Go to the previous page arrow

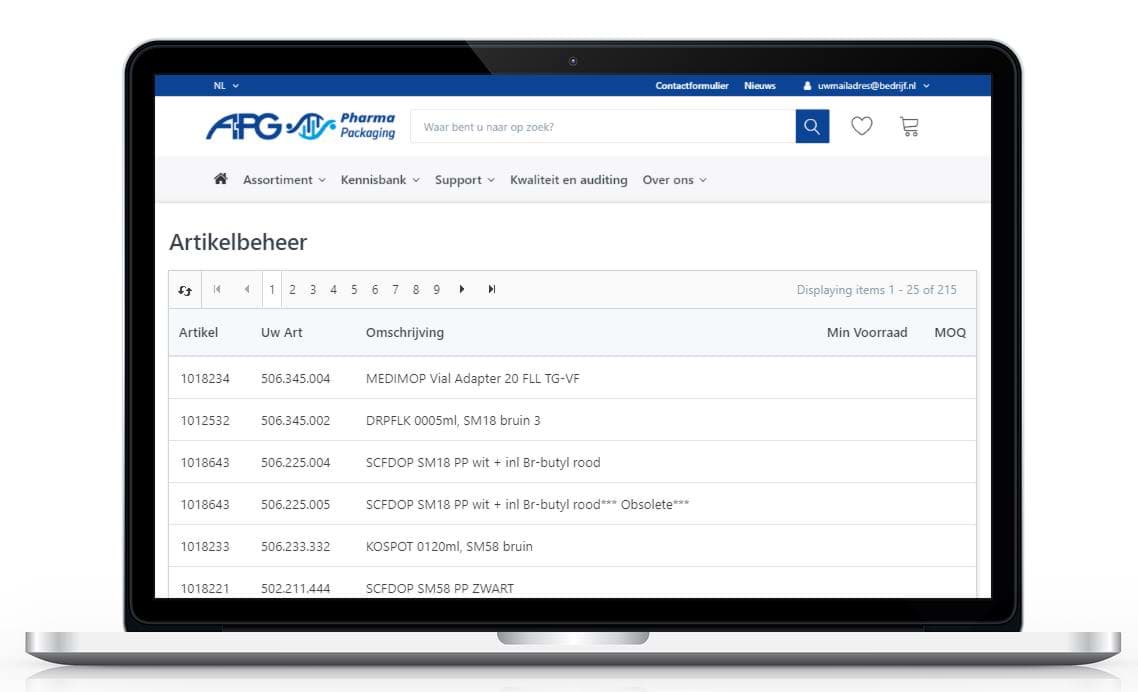[x=247, y=290]
